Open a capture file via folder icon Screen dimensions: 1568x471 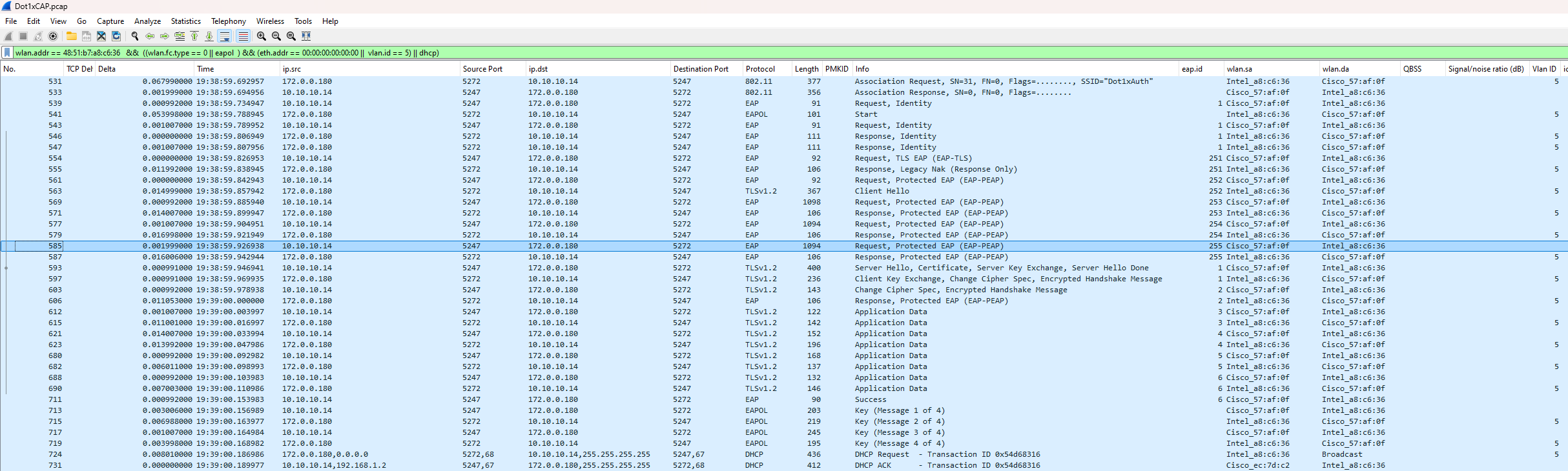pos(71,36)
